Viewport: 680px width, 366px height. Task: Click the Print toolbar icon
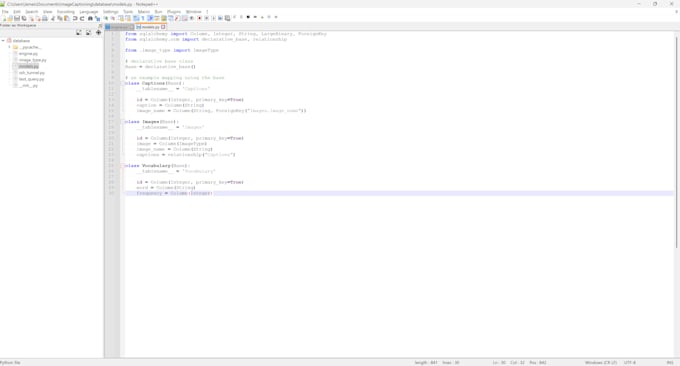[x=45, y=18]
